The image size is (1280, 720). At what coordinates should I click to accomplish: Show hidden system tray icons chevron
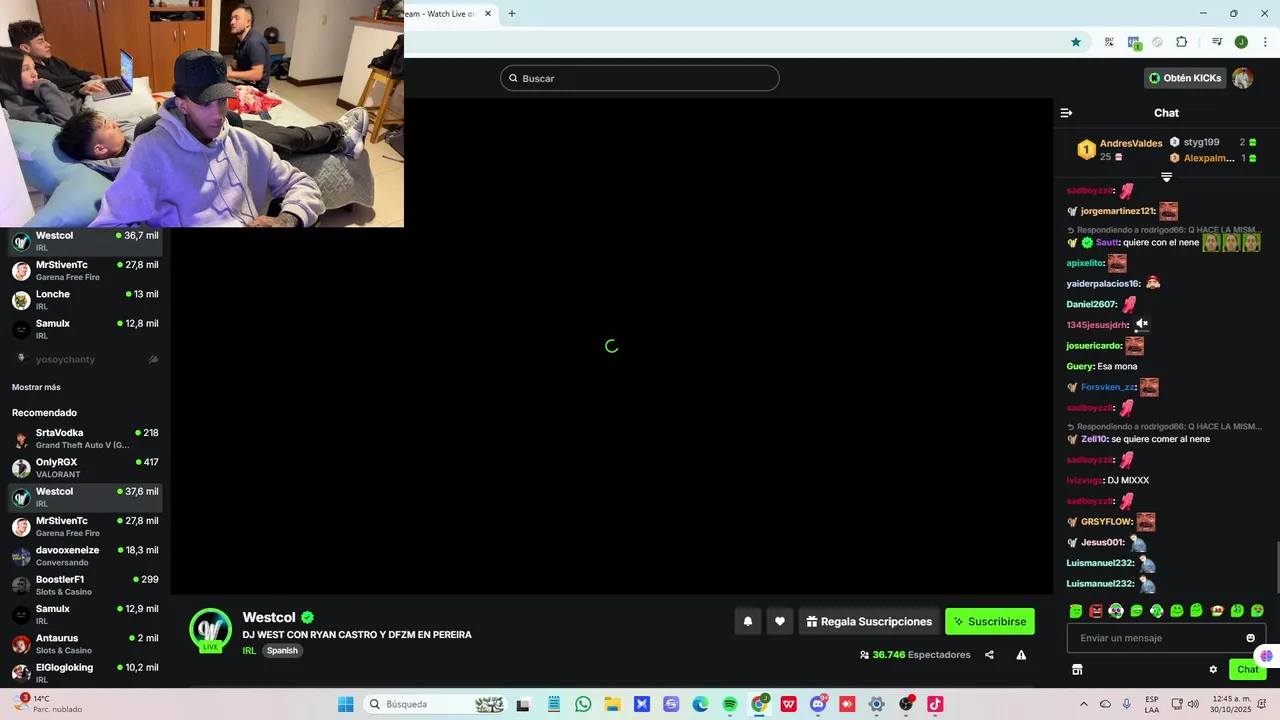[1083, 704]
